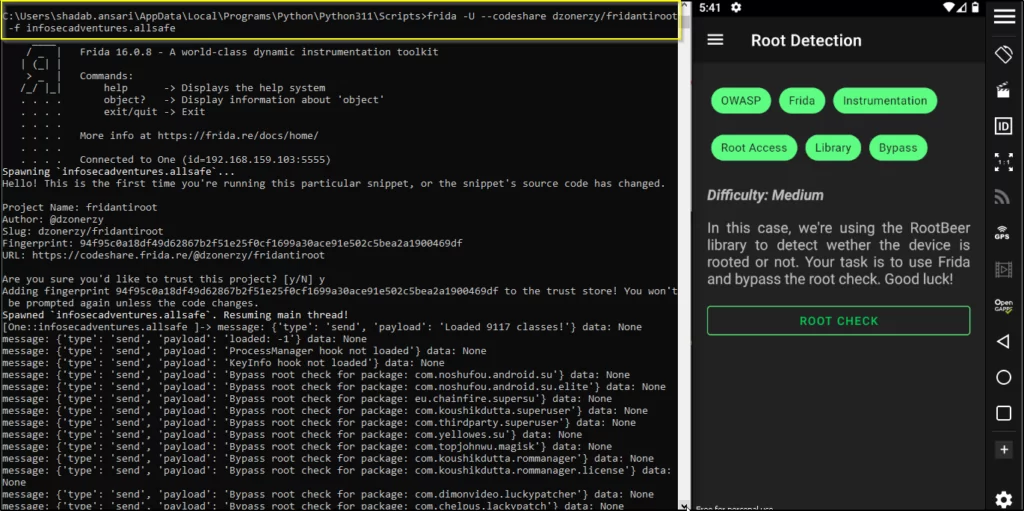Click the Difficulty: Medium label

click(765, 195)
